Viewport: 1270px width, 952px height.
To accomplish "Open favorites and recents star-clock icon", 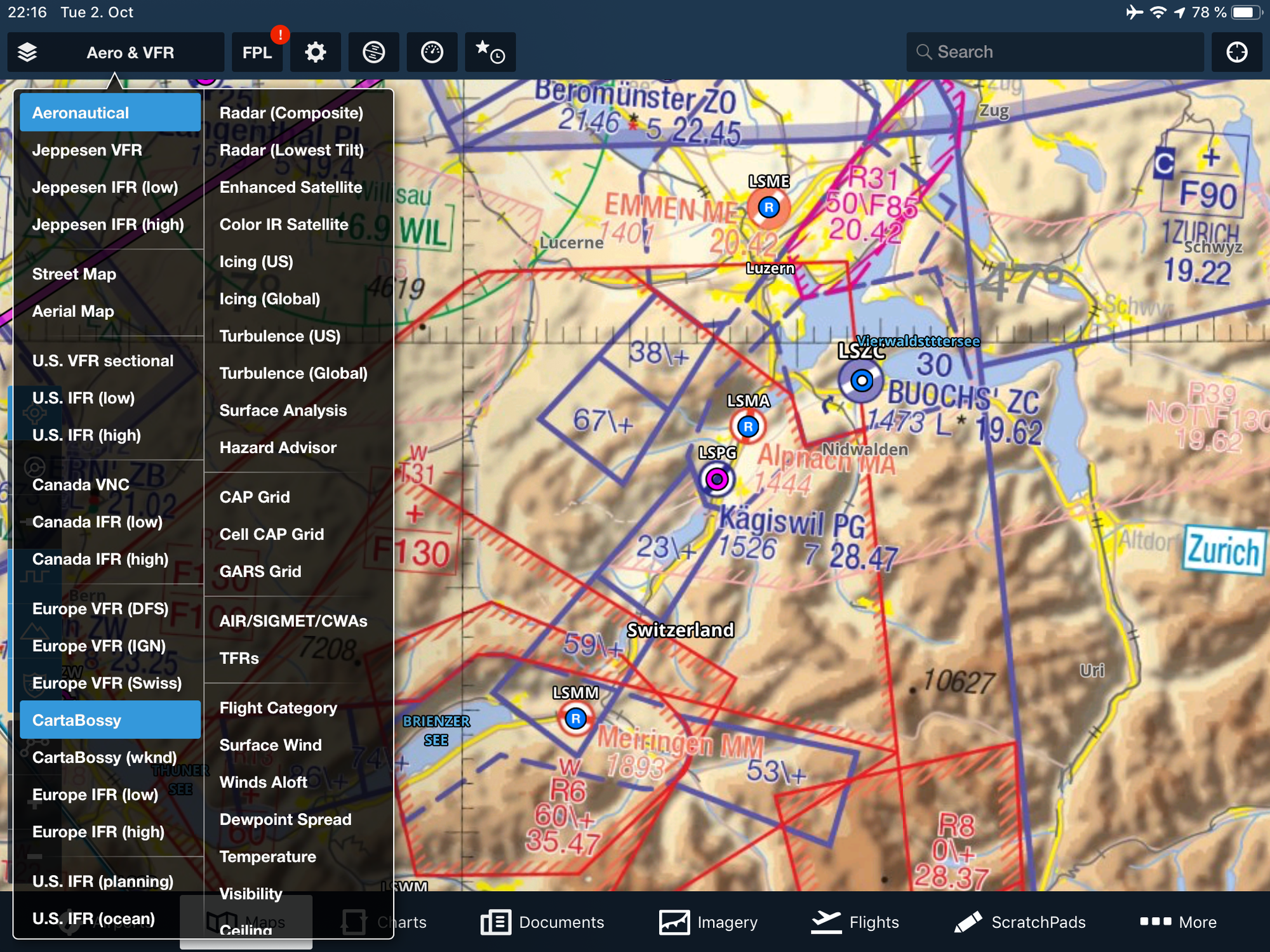I will (490, 52).
